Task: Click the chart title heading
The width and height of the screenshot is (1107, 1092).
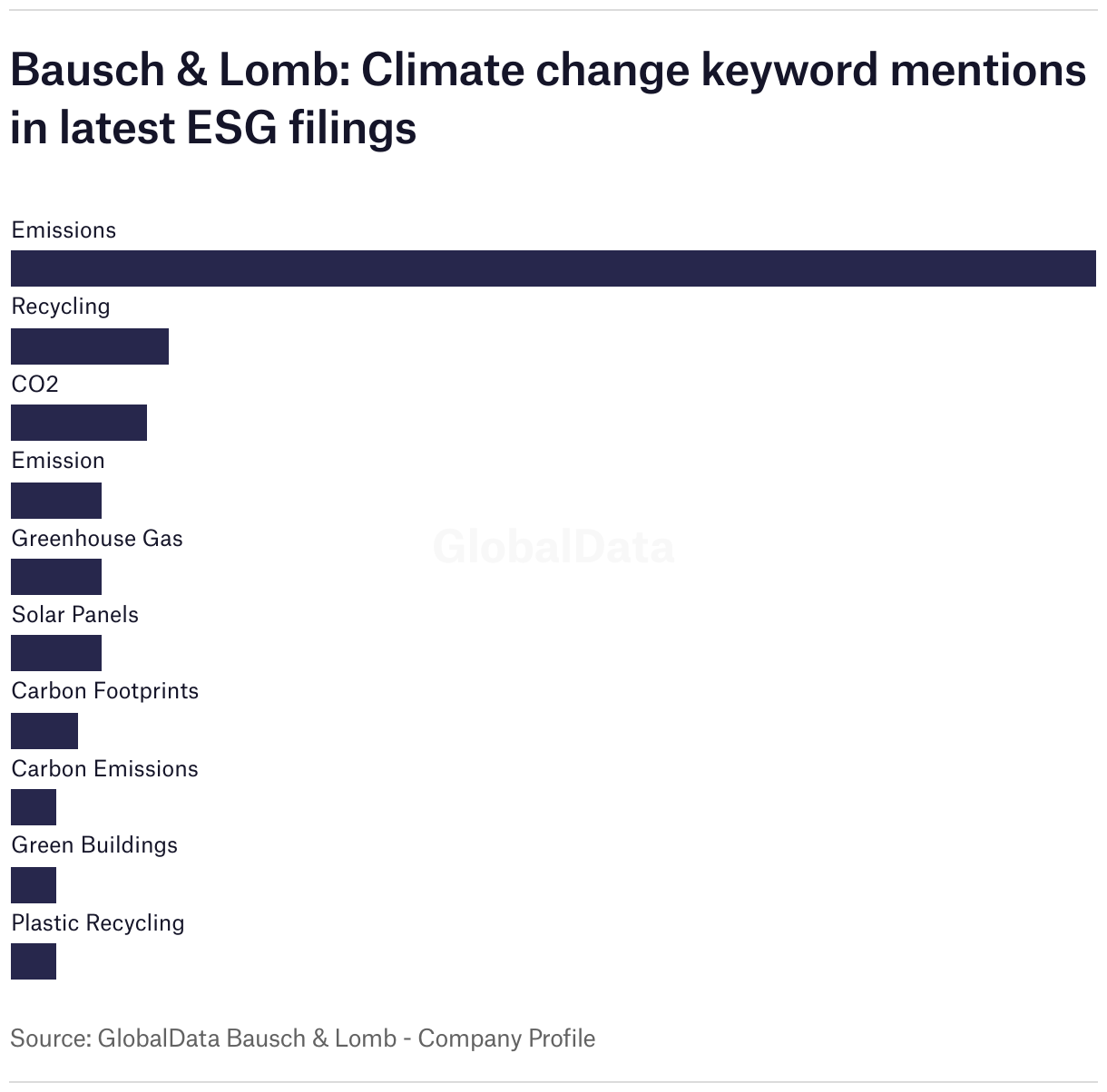Action: [x=548, y=98]
